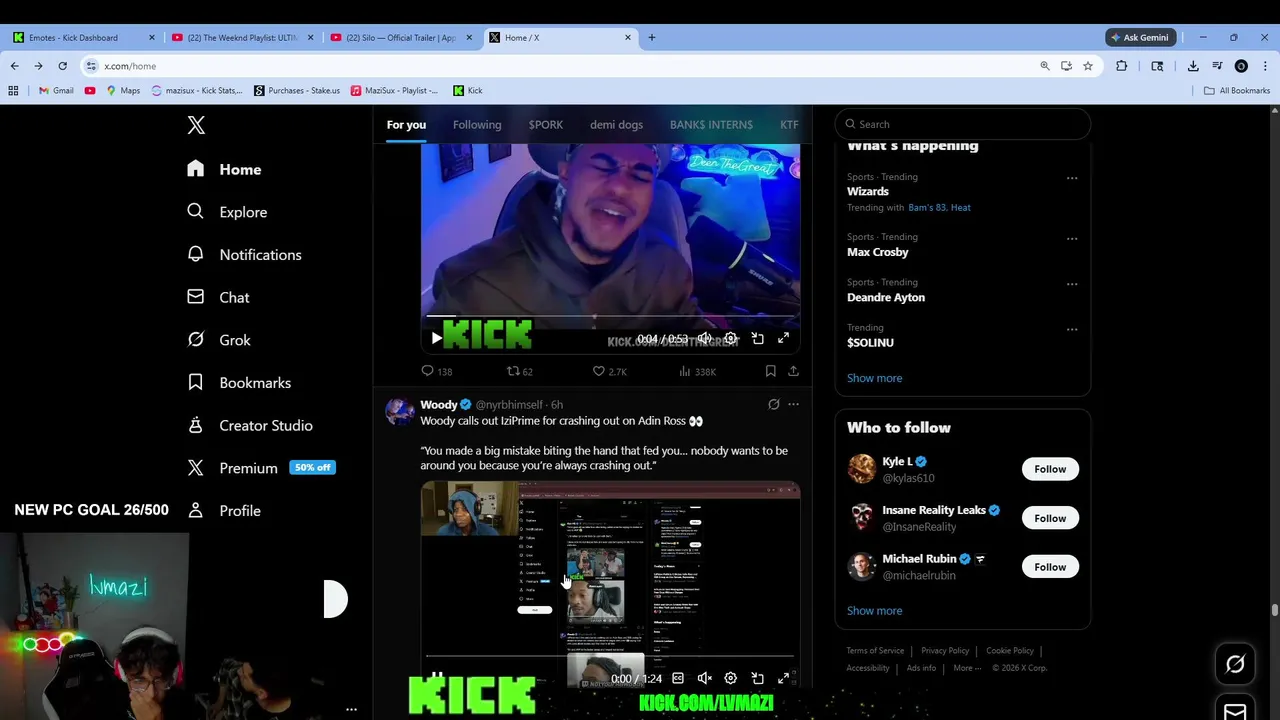1280x720 pixels.
Task: Open the Kick bookmark
Action: tap(468, 90)
